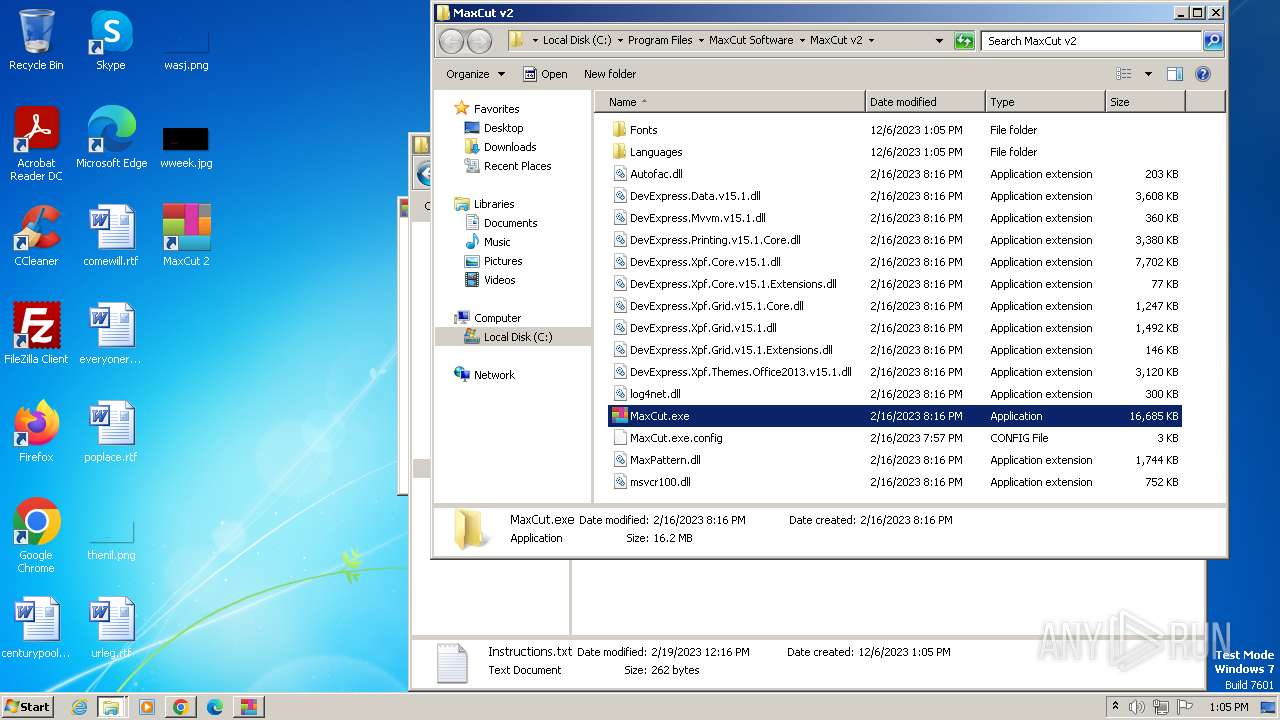Open the Organize dropdown menu

pyautogui.click(x=476, y=74)
